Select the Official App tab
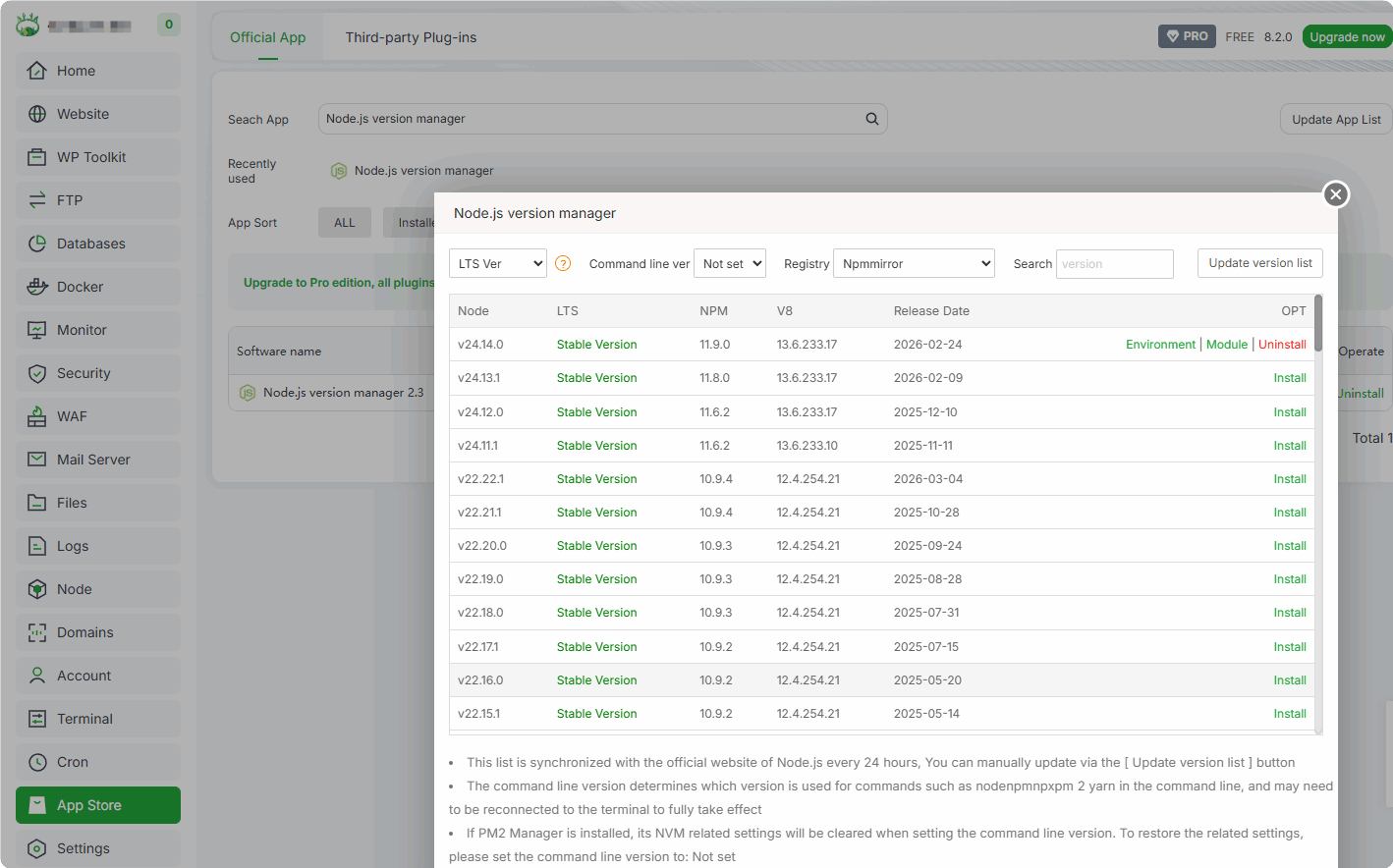Viewport: 1393px width, 868px height. coord(267,37)
